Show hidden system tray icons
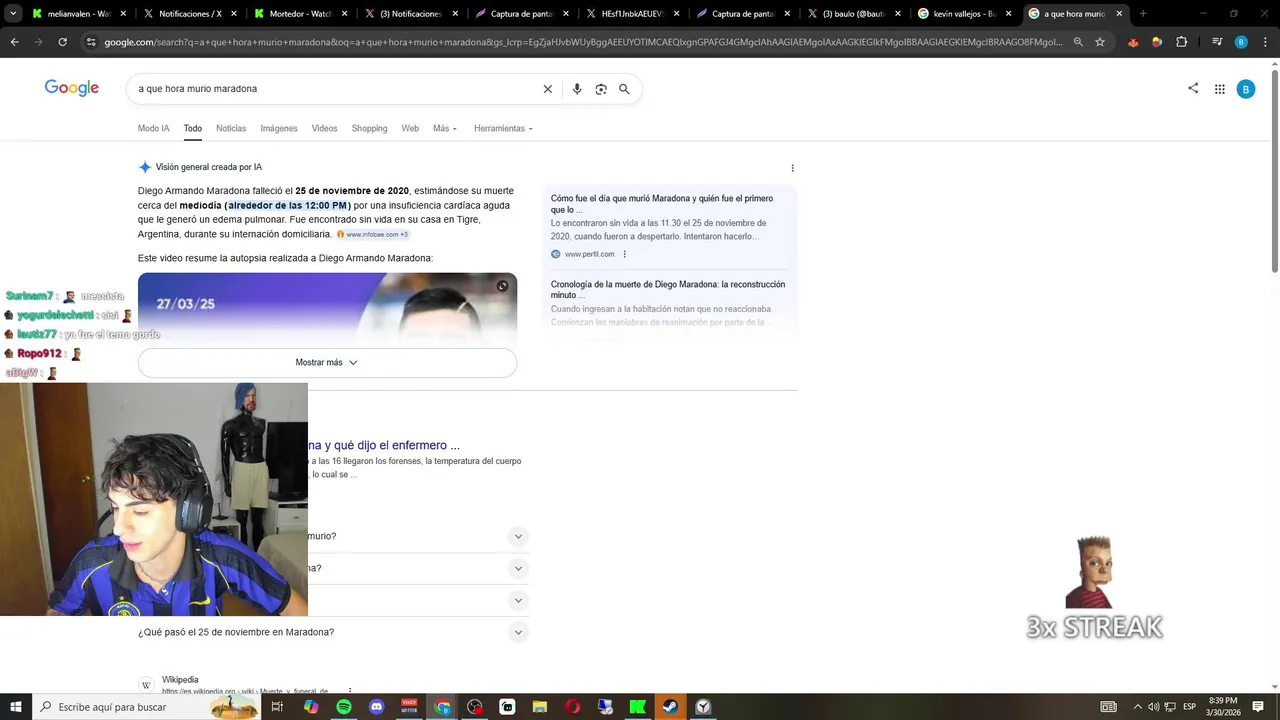This screenshot has width=1280, height=720. (1137, 707)
